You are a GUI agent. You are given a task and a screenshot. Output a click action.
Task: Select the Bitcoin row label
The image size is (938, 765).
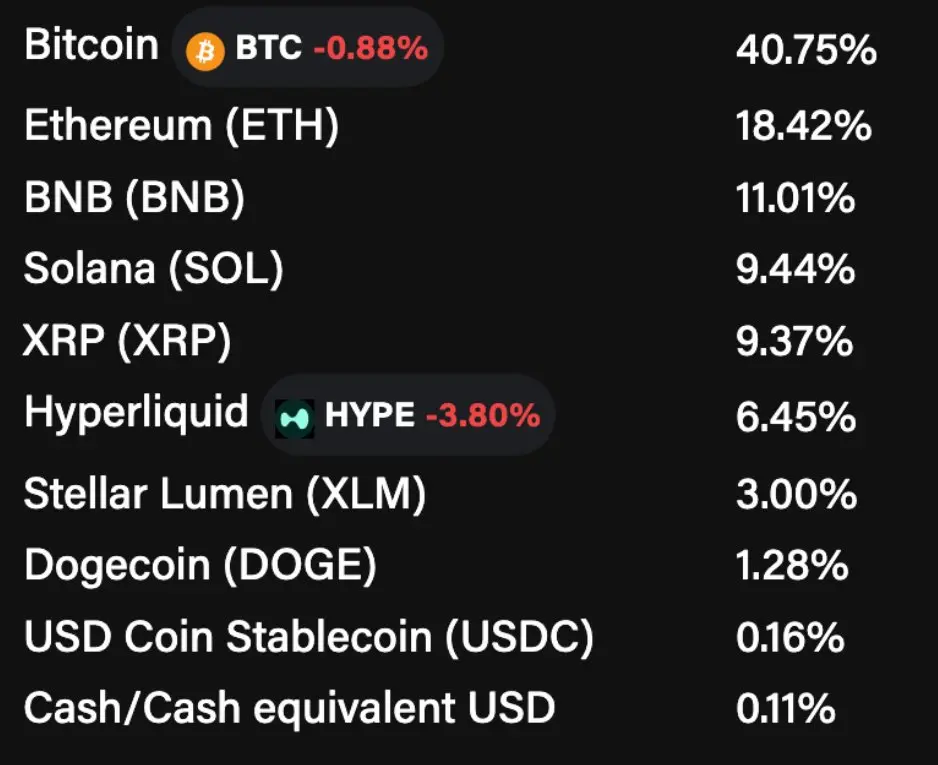click(x=91, y=45)
